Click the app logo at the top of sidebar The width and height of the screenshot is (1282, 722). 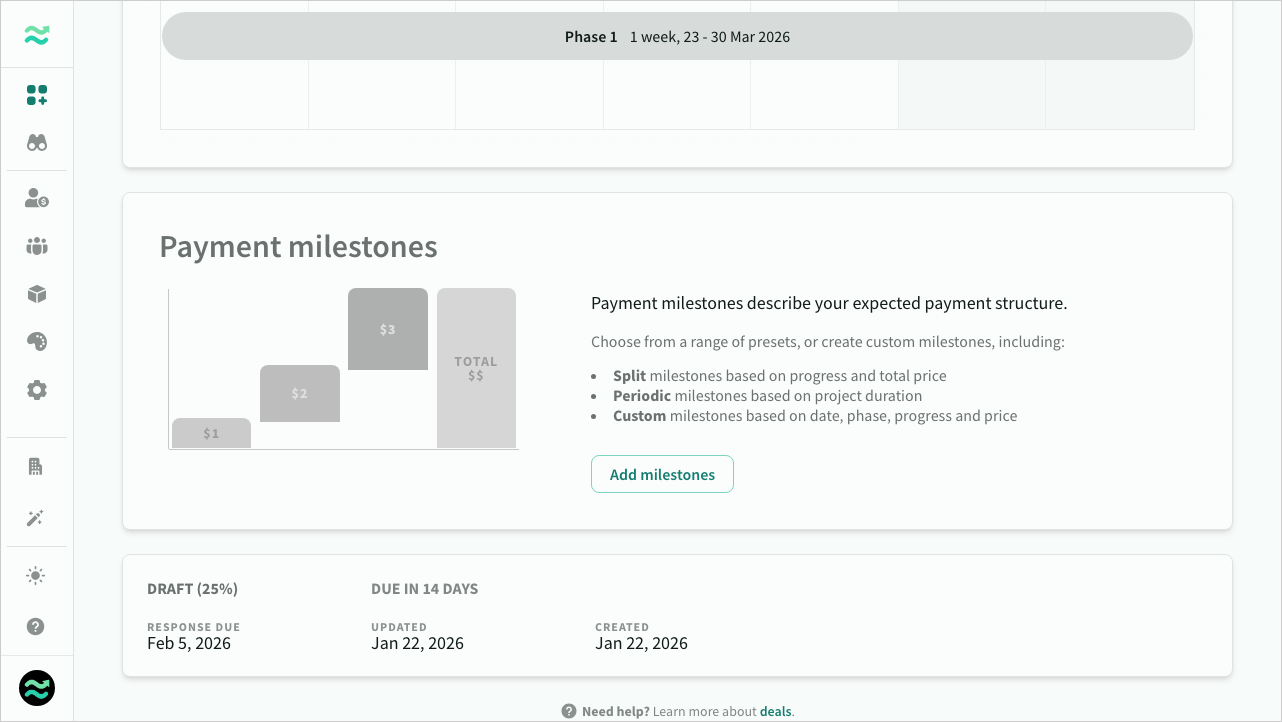click(36, 33)
